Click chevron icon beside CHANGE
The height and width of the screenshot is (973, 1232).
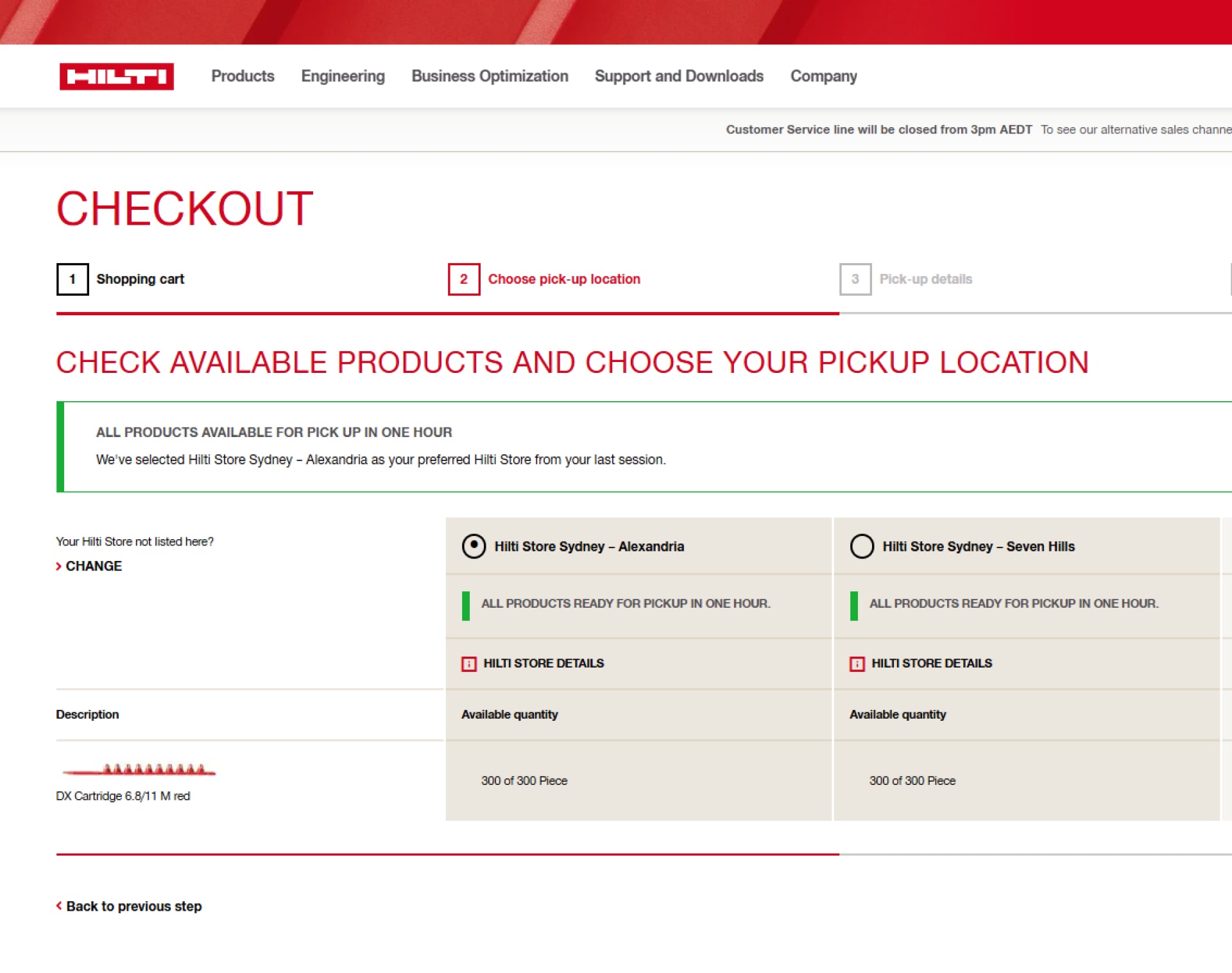pyautogui.click(x=58, y=566)
